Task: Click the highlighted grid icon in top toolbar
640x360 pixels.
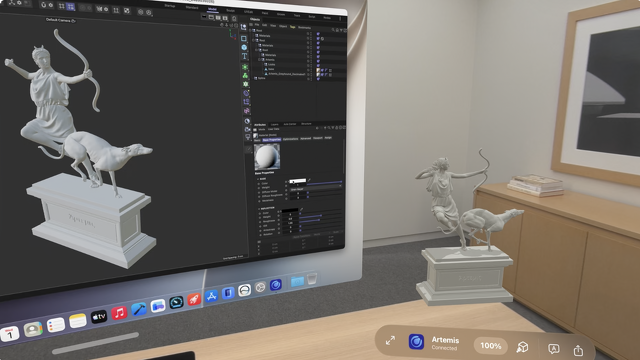Action: [71, 7]
